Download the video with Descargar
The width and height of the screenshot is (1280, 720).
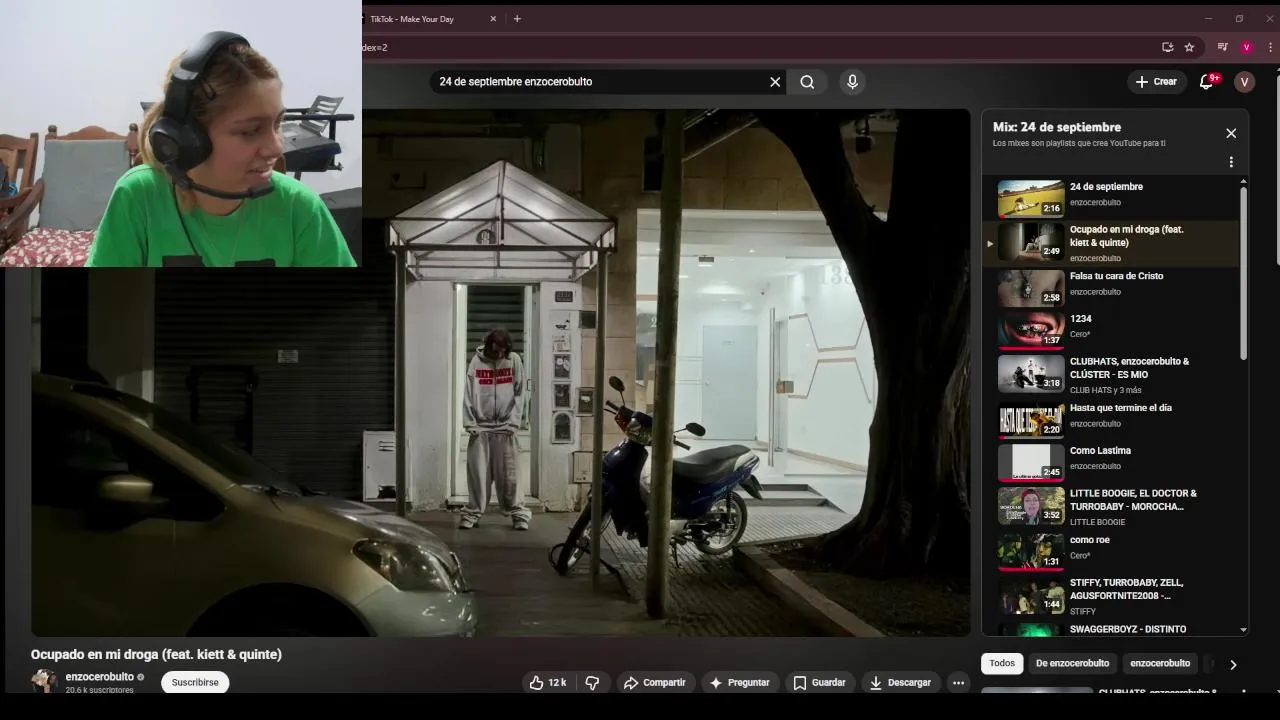(x=900, y=683)
